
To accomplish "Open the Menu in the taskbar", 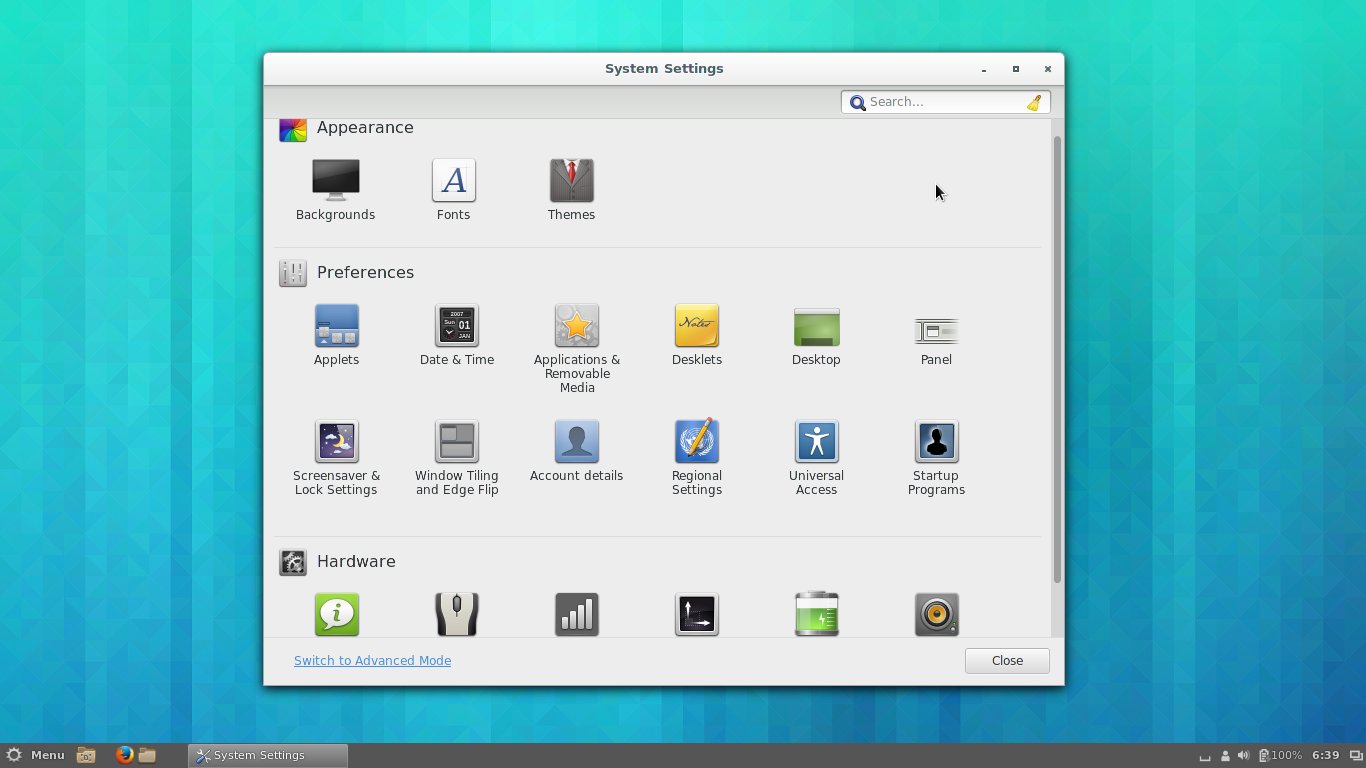I will (36, 755).
